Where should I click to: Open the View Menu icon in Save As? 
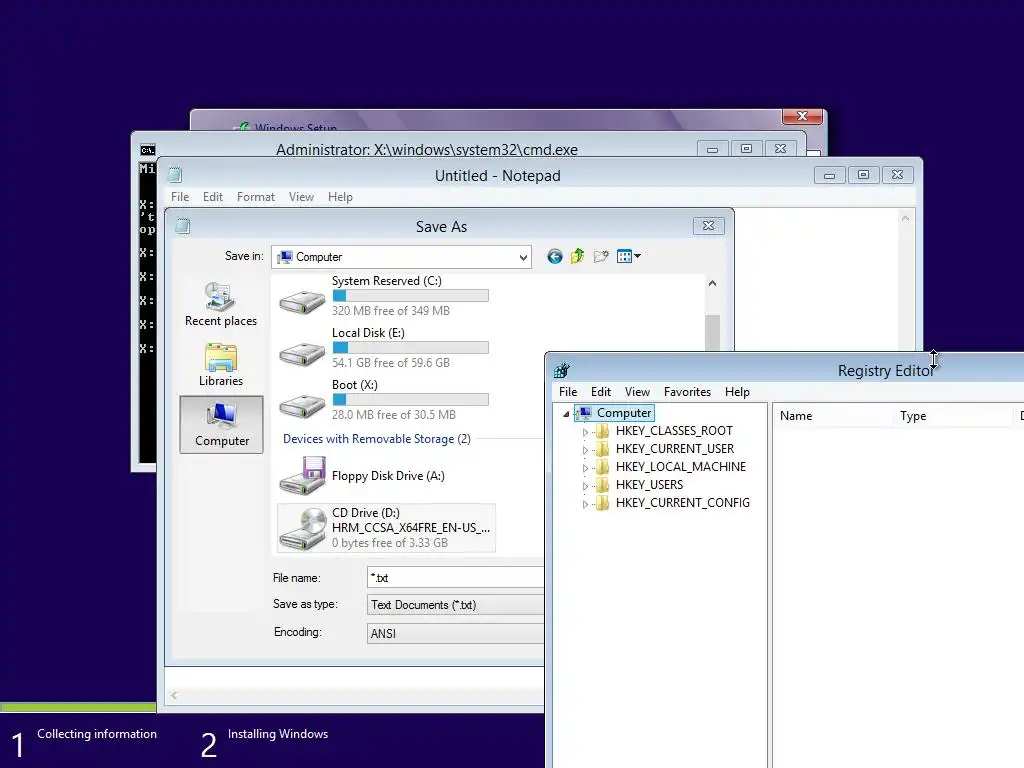coord(628,257)
